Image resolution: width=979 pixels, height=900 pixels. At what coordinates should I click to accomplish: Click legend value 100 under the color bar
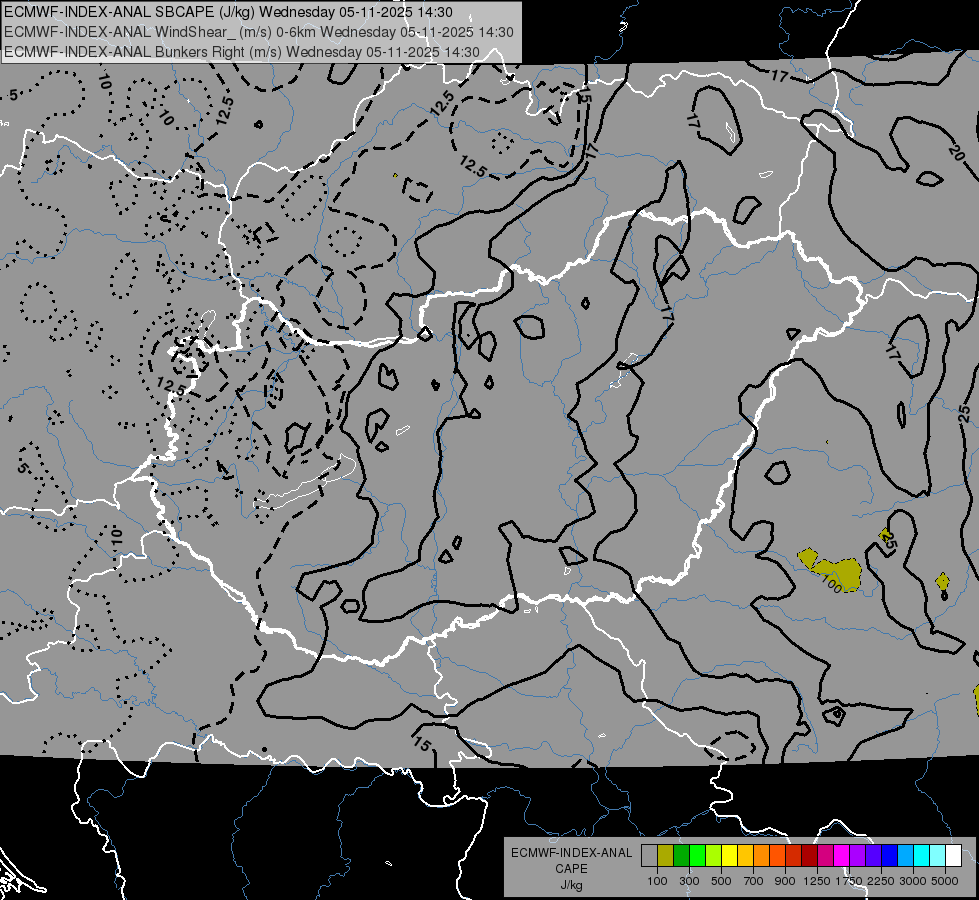pos(657,881)
